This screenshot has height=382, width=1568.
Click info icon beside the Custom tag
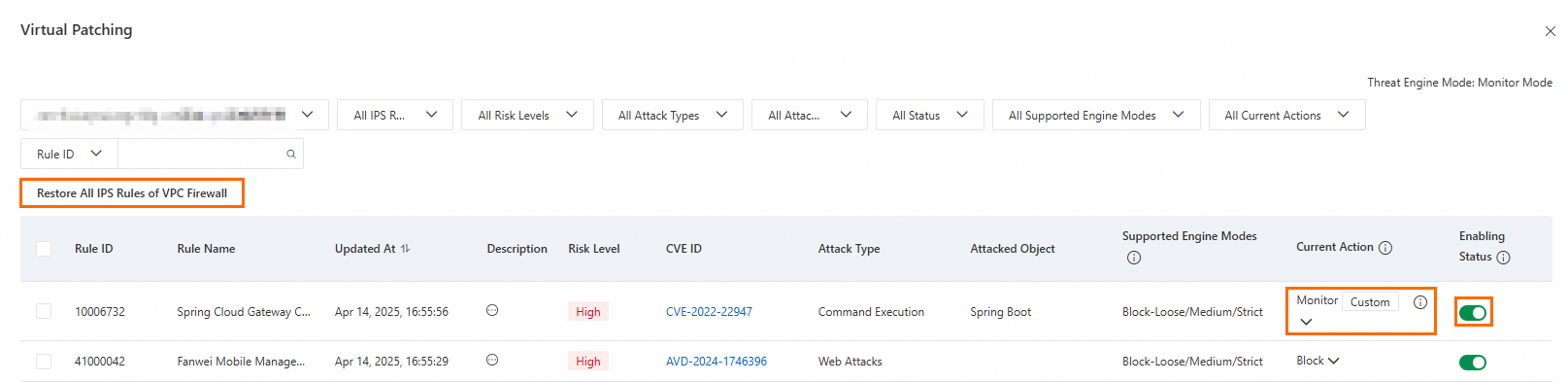1420,302
